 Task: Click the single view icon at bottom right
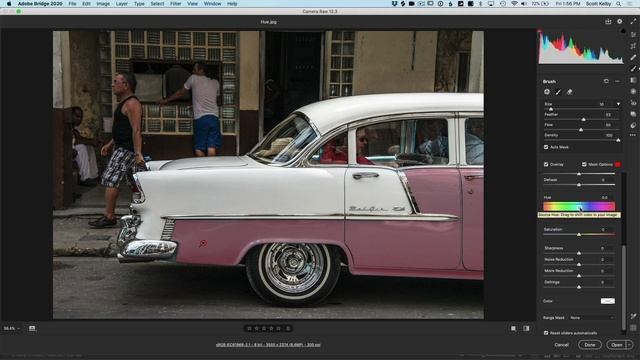[513, 328]
